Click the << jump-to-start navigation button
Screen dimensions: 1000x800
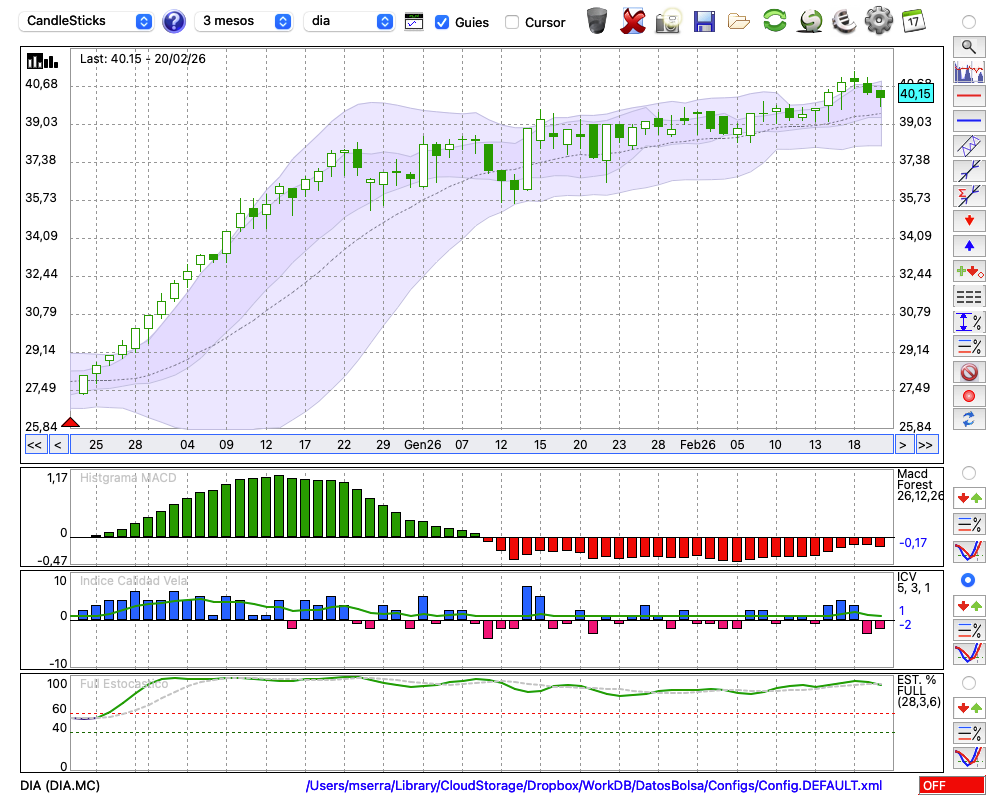[34, 445]
